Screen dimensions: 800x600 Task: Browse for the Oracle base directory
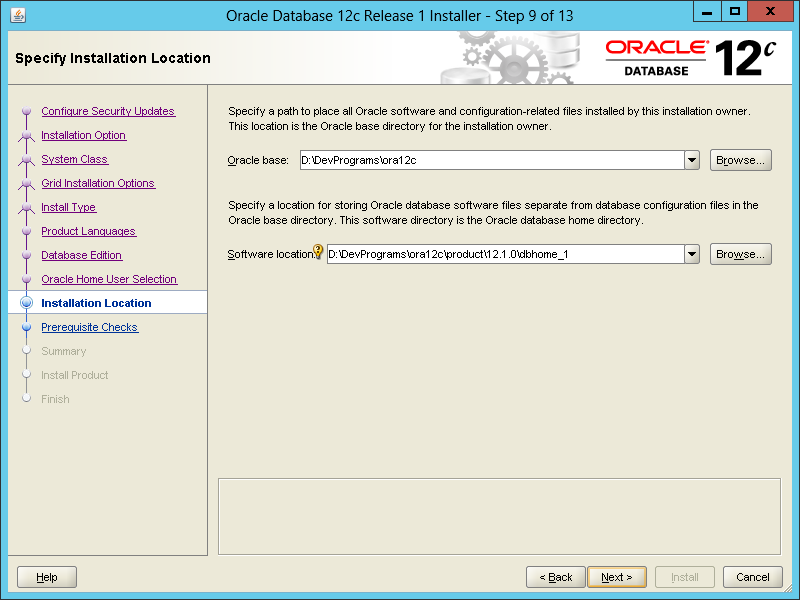740,160
